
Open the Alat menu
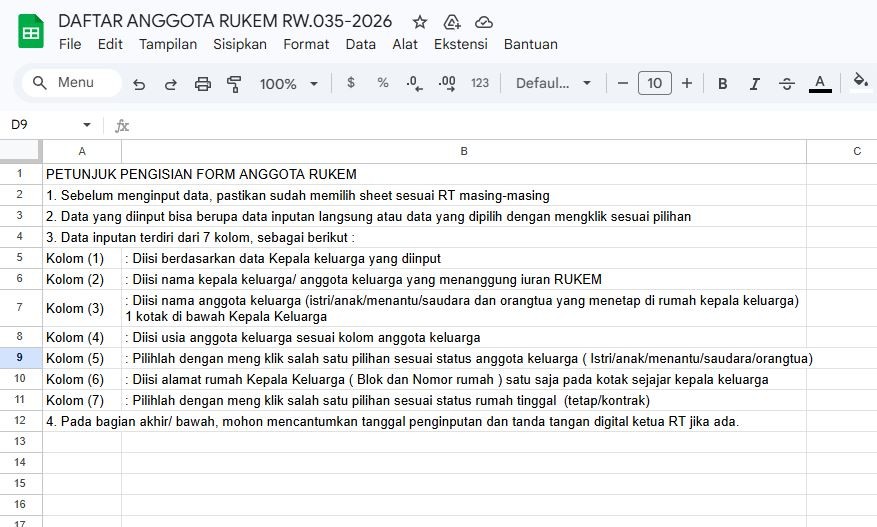(x=405, y=44)
